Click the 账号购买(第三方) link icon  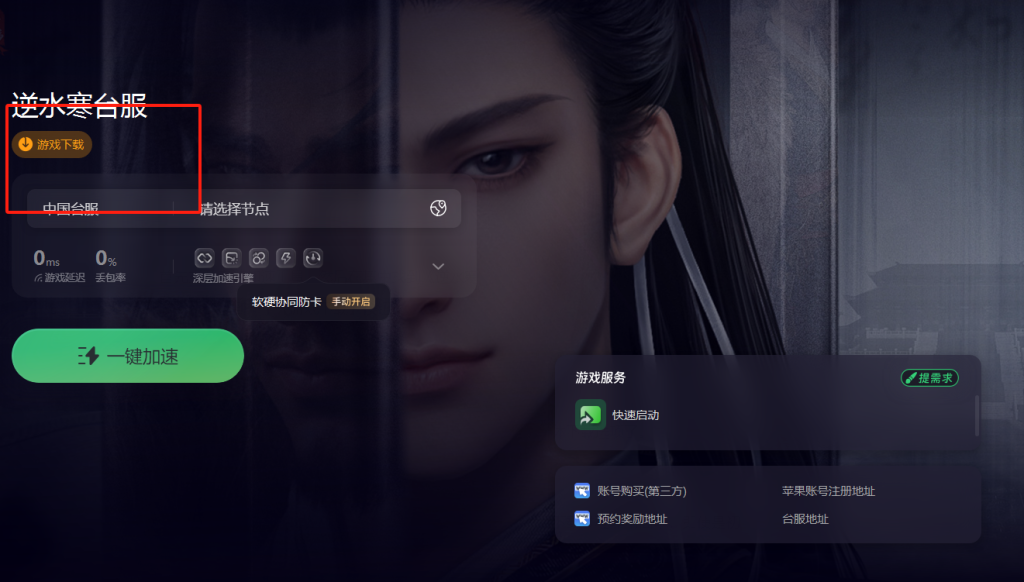tap(582, 491)
